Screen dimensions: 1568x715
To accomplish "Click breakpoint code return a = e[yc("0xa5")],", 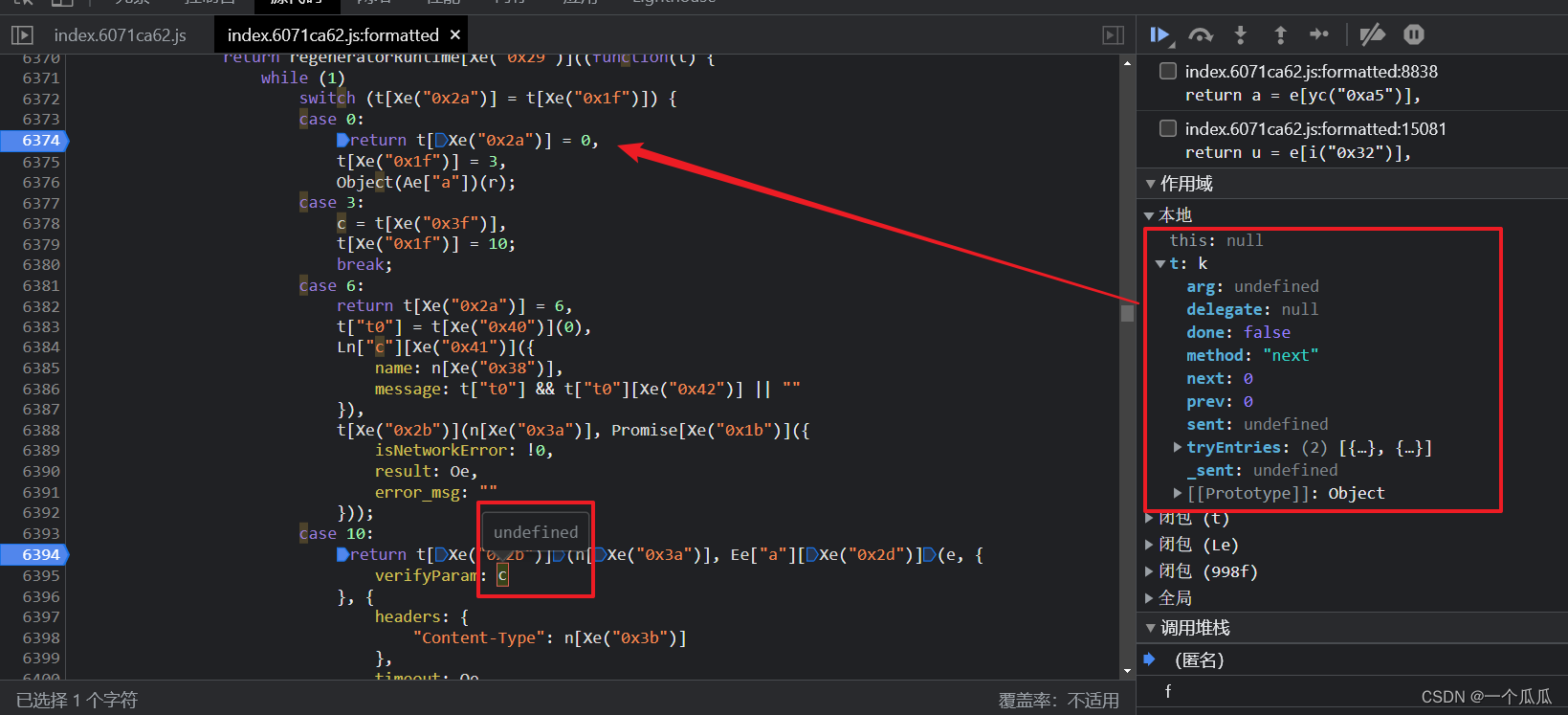I will click(x=1303, y=95).
